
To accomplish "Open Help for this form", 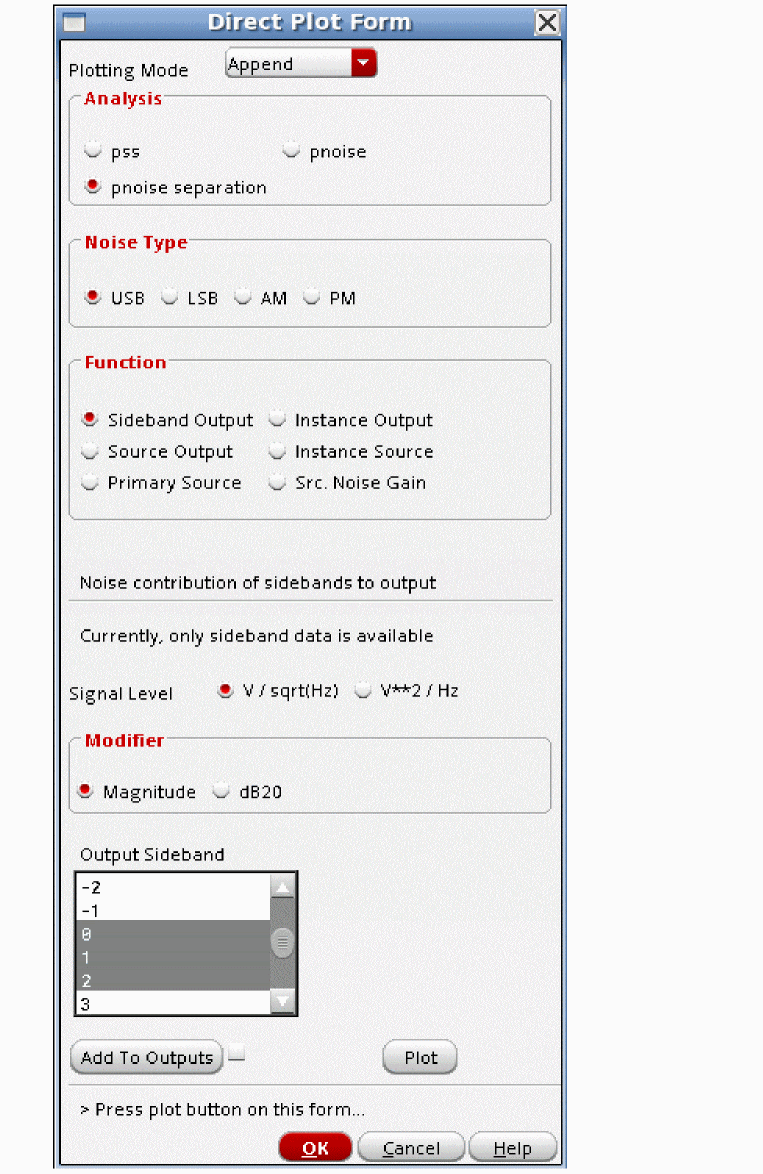I will (x=513, y=1148).
